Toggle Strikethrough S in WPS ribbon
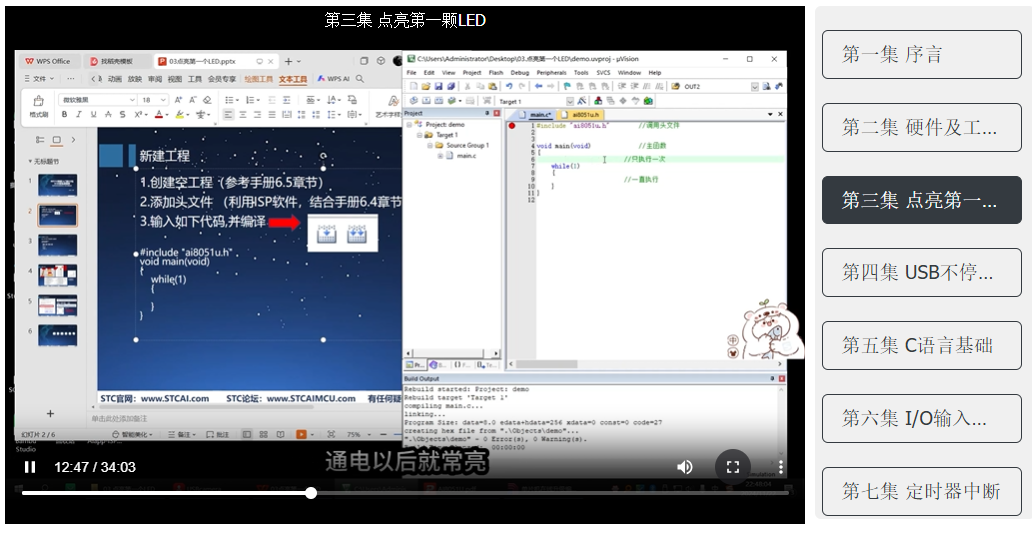Image resolution: width=1032 pixels, height=542 pixels. [122, 114]
